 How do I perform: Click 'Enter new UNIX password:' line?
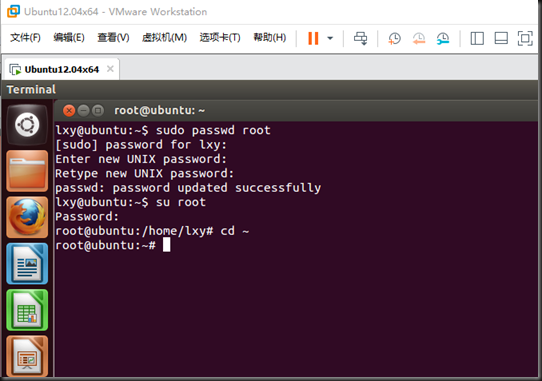141,159
